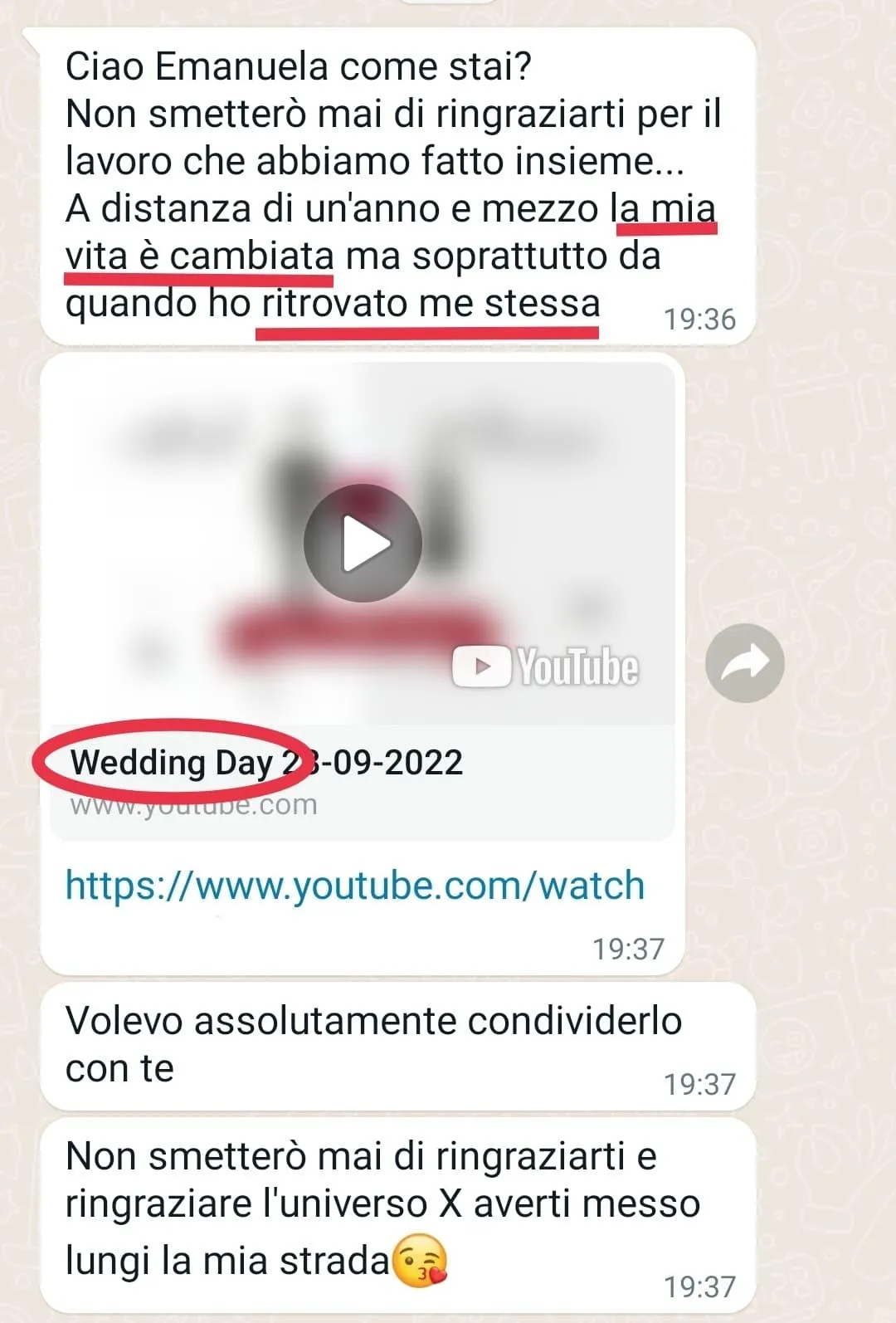Tap the kissing face emoji
This screenshot has height=1323, width=896.
click(420, 1262)
